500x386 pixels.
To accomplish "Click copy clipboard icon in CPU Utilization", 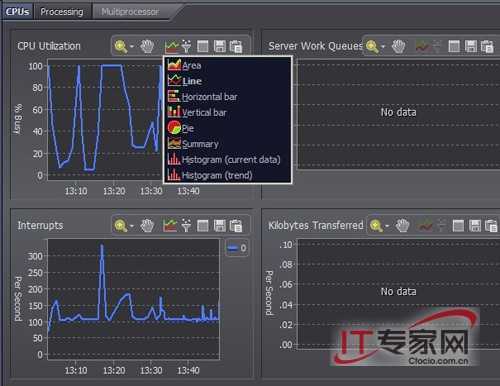I will point(236,46).
